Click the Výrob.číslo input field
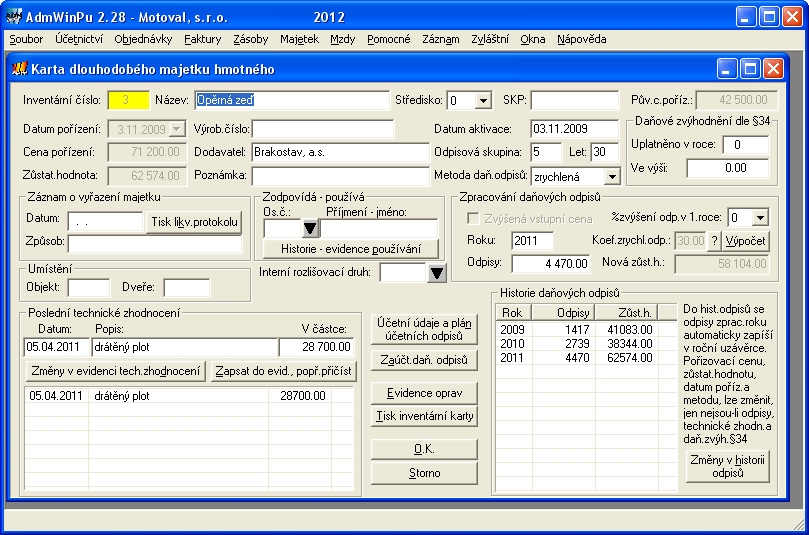809x535 pixels. (x=323, y=129)
